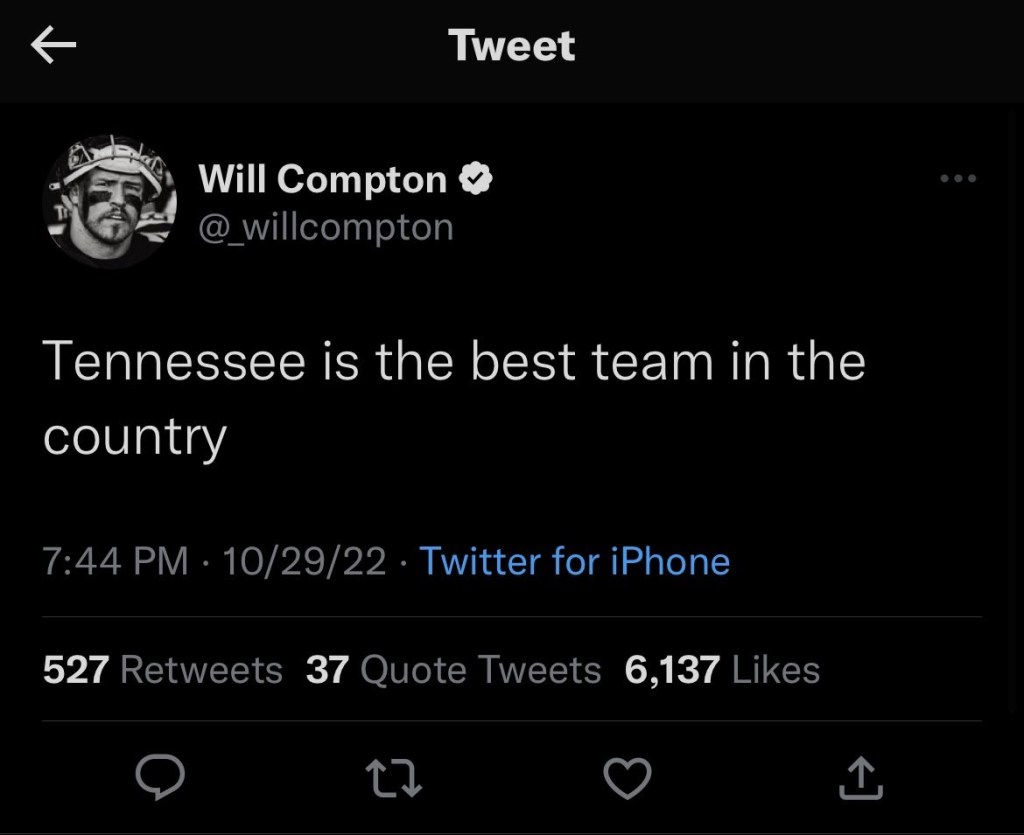
Task: Open the share tweet icon
Action: point(862,778)
